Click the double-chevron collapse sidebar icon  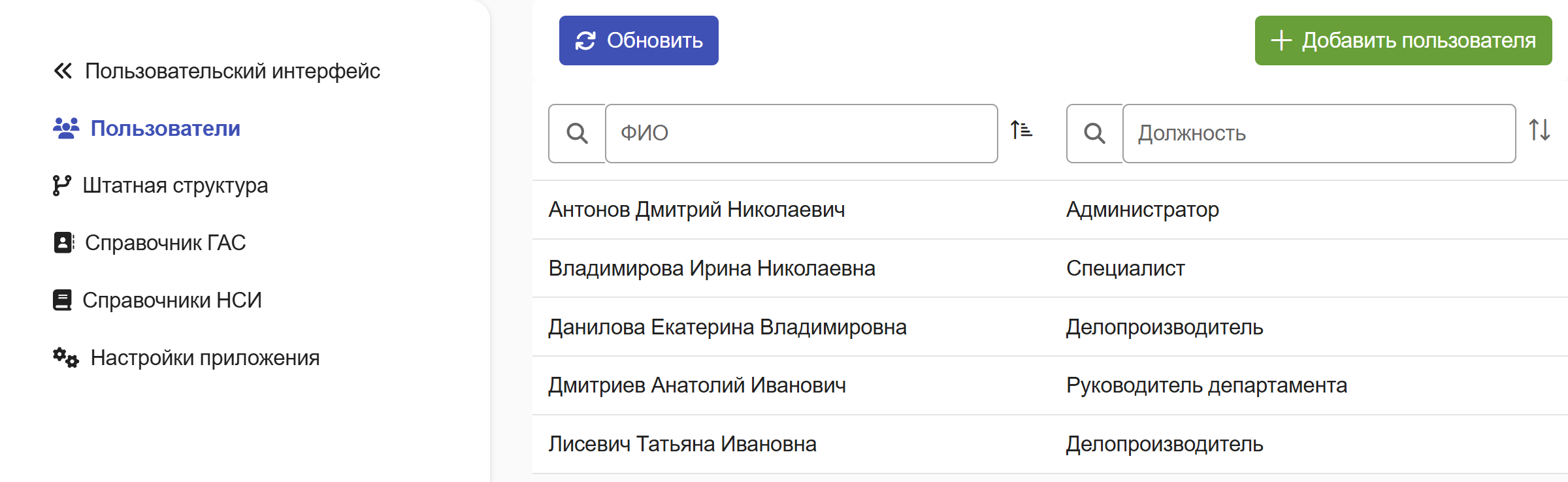[63, 71]
